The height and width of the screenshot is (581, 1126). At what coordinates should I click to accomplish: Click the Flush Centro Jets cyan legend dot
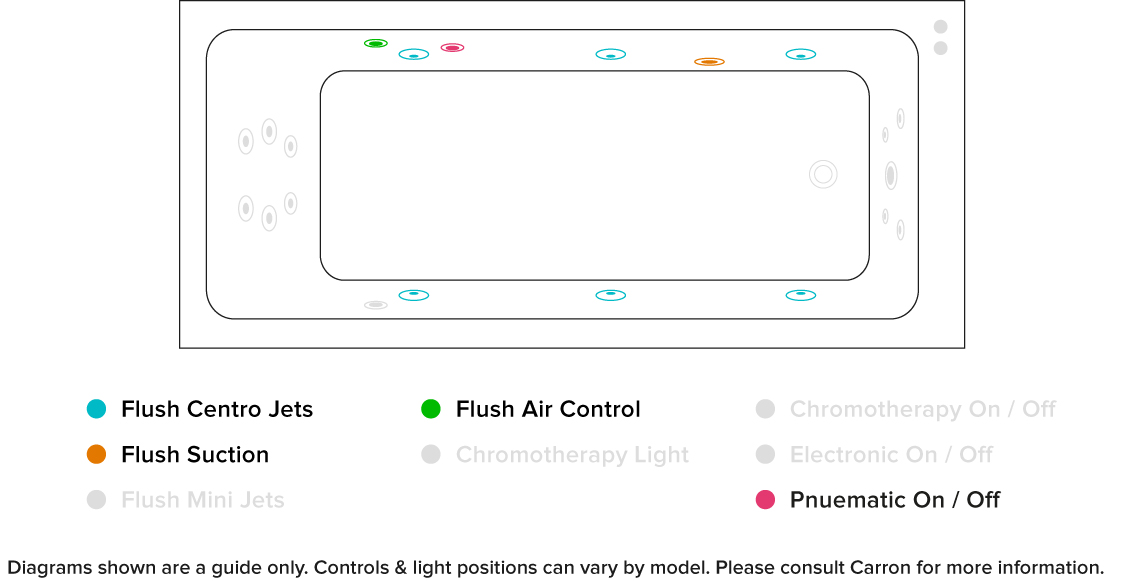click(x=96, y=409)
